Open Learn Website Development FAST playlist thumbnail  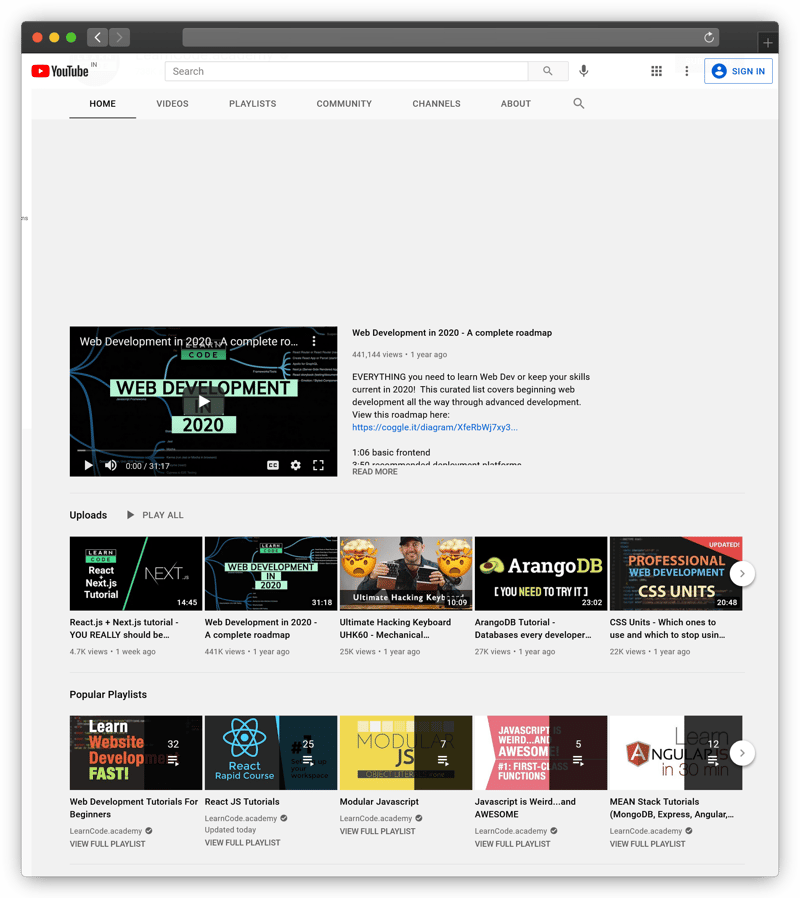[136, 753]
